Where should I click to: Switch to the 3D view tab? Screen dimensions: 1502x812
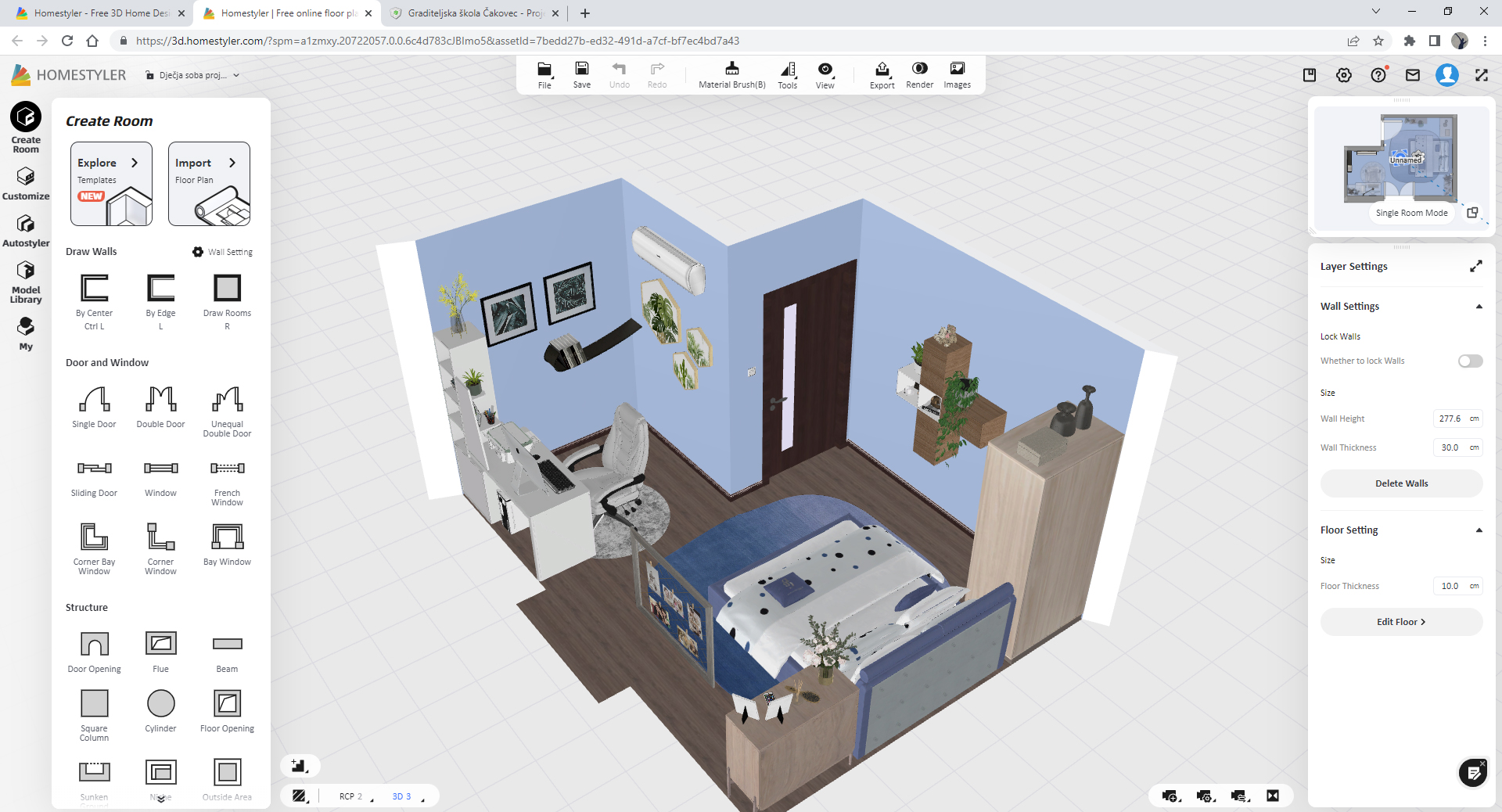coord(401,796)
